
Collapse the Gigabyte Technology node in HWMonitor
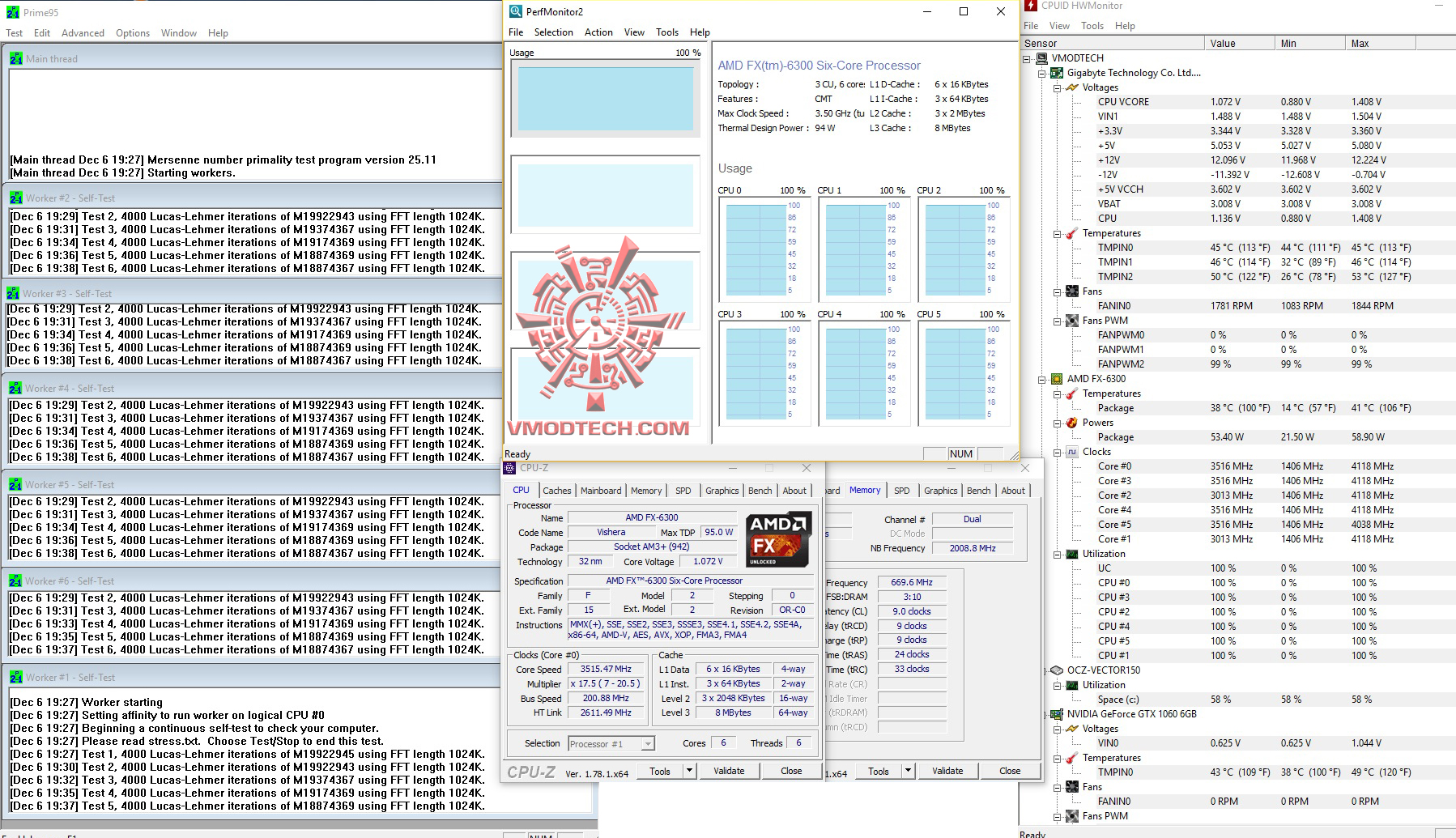point(1042,73)
